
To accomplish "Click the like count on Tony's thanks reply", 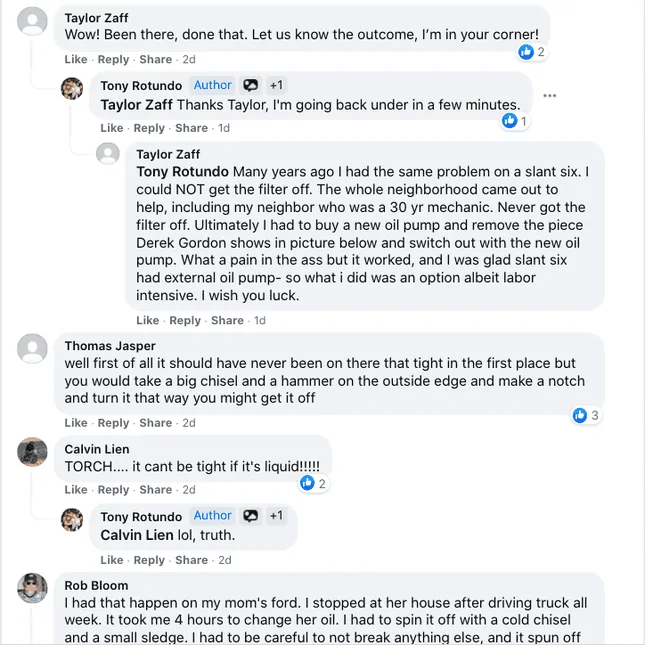I will [x=515, y=121].
